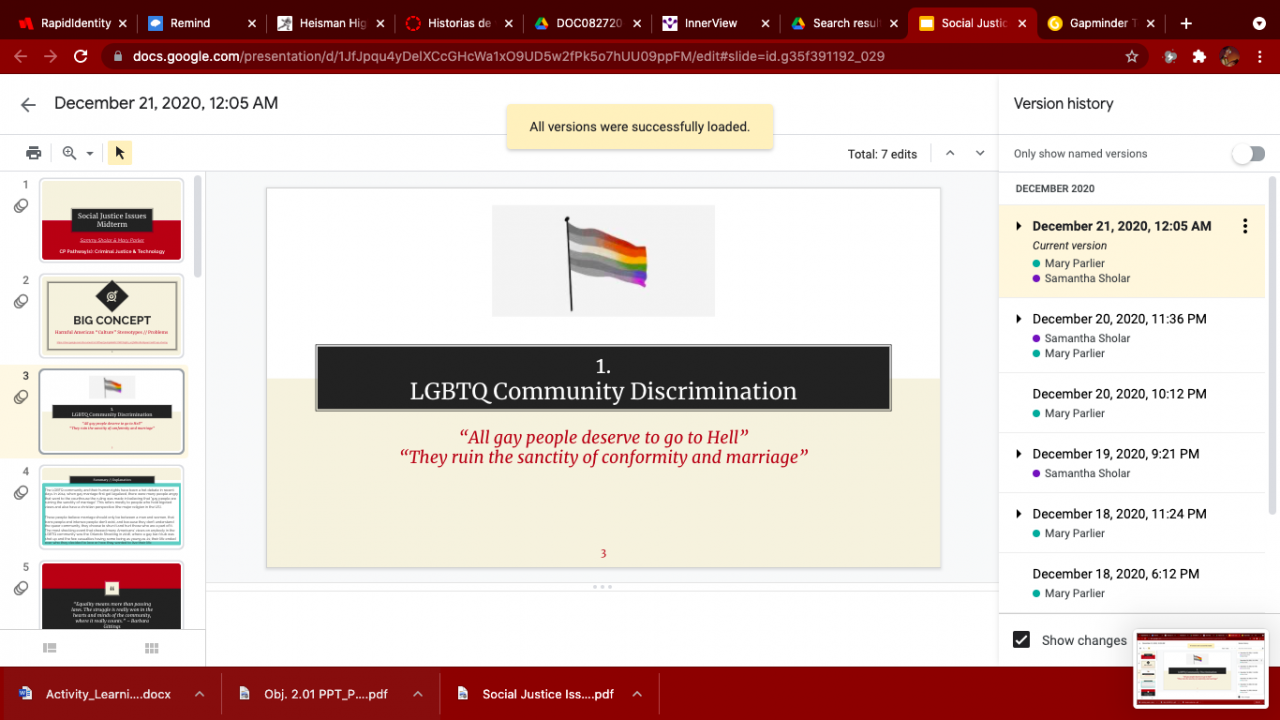Click the transition icon beside slide 3

click(x=20, y=397)
